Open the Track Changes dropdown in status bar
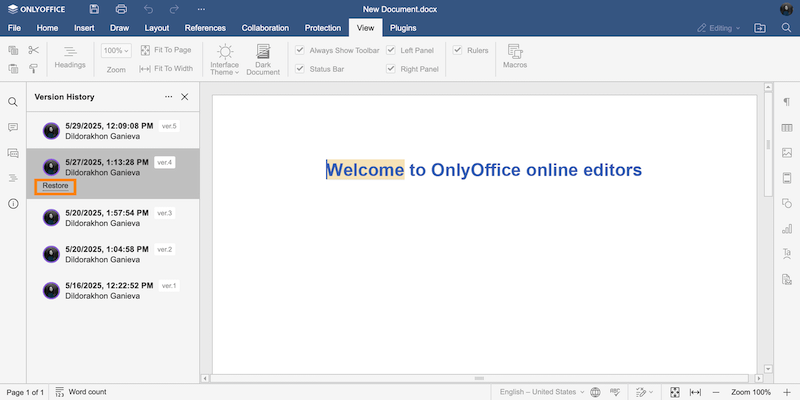This screenshot has width=800, height=400. (644, 392)
